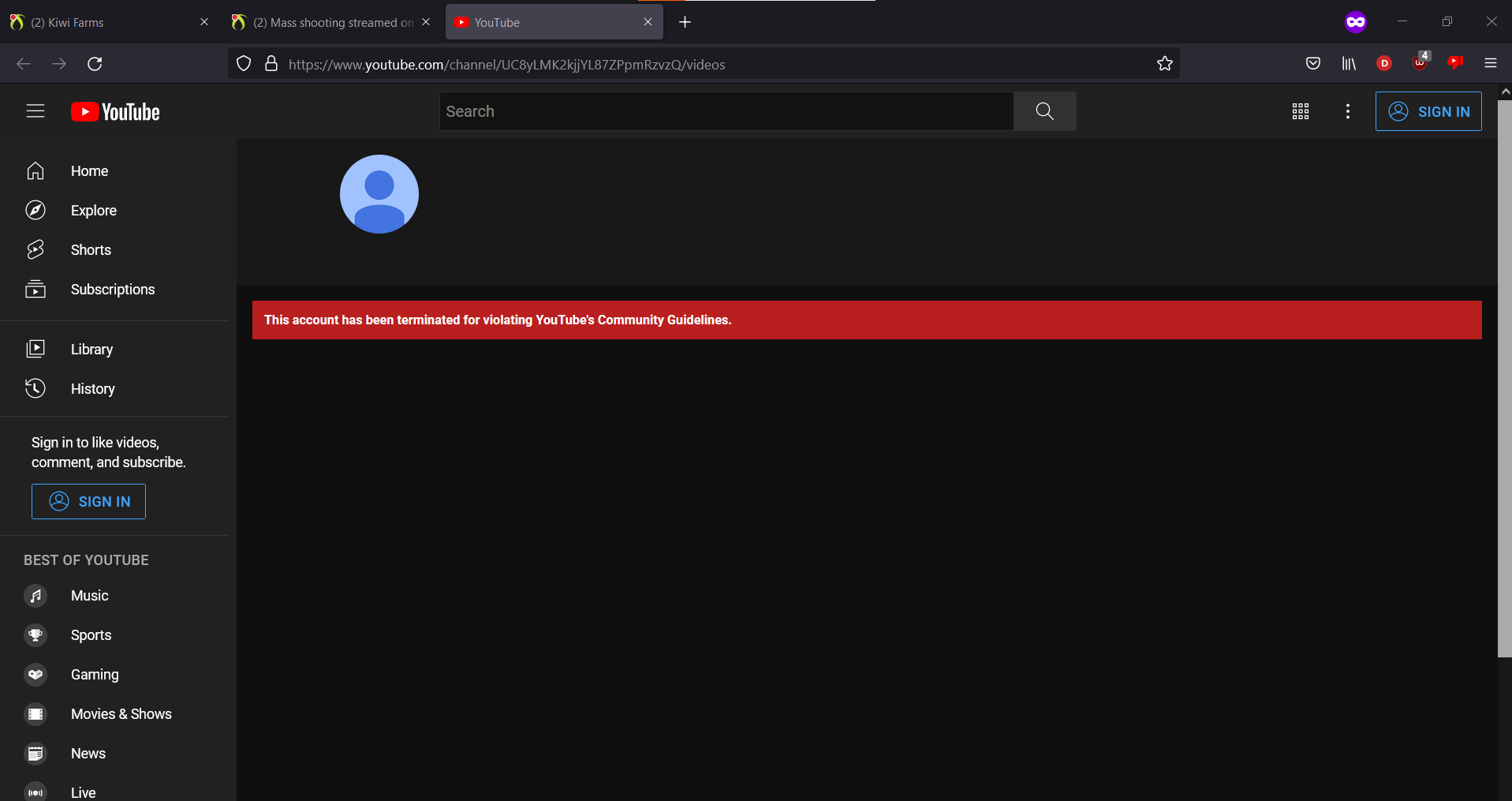Open the uBlock Origin extension icon
The width and height of the screenshot is (1512, 801).
(1420, 62)
